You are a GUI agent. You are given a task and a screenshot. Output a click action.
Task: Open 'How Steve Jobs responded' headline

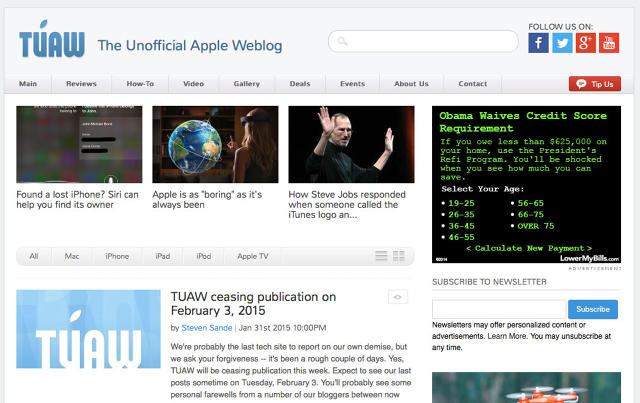point(347,205)
